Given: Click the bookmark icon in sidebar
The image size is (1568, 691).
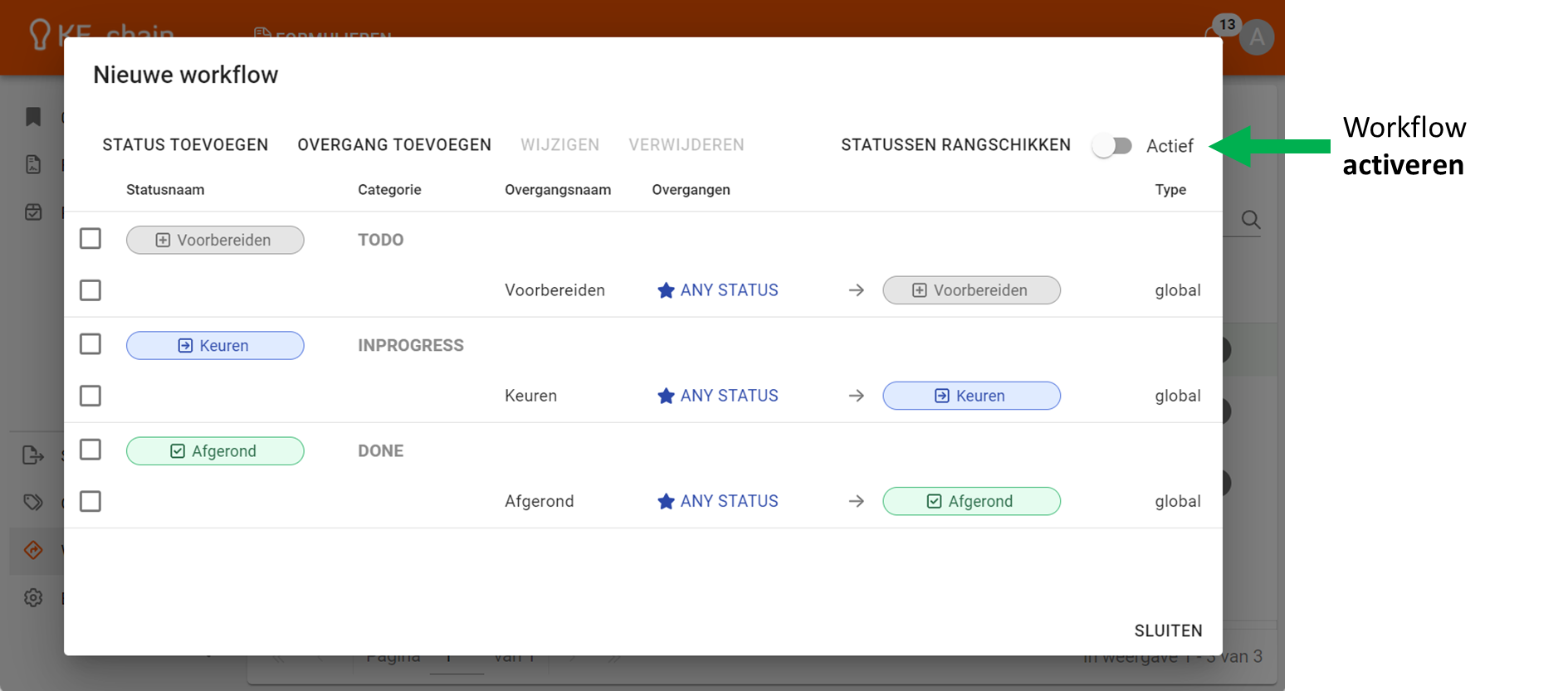Looking at the screenshot, I should pyautogui.click(x=33, y=117).
